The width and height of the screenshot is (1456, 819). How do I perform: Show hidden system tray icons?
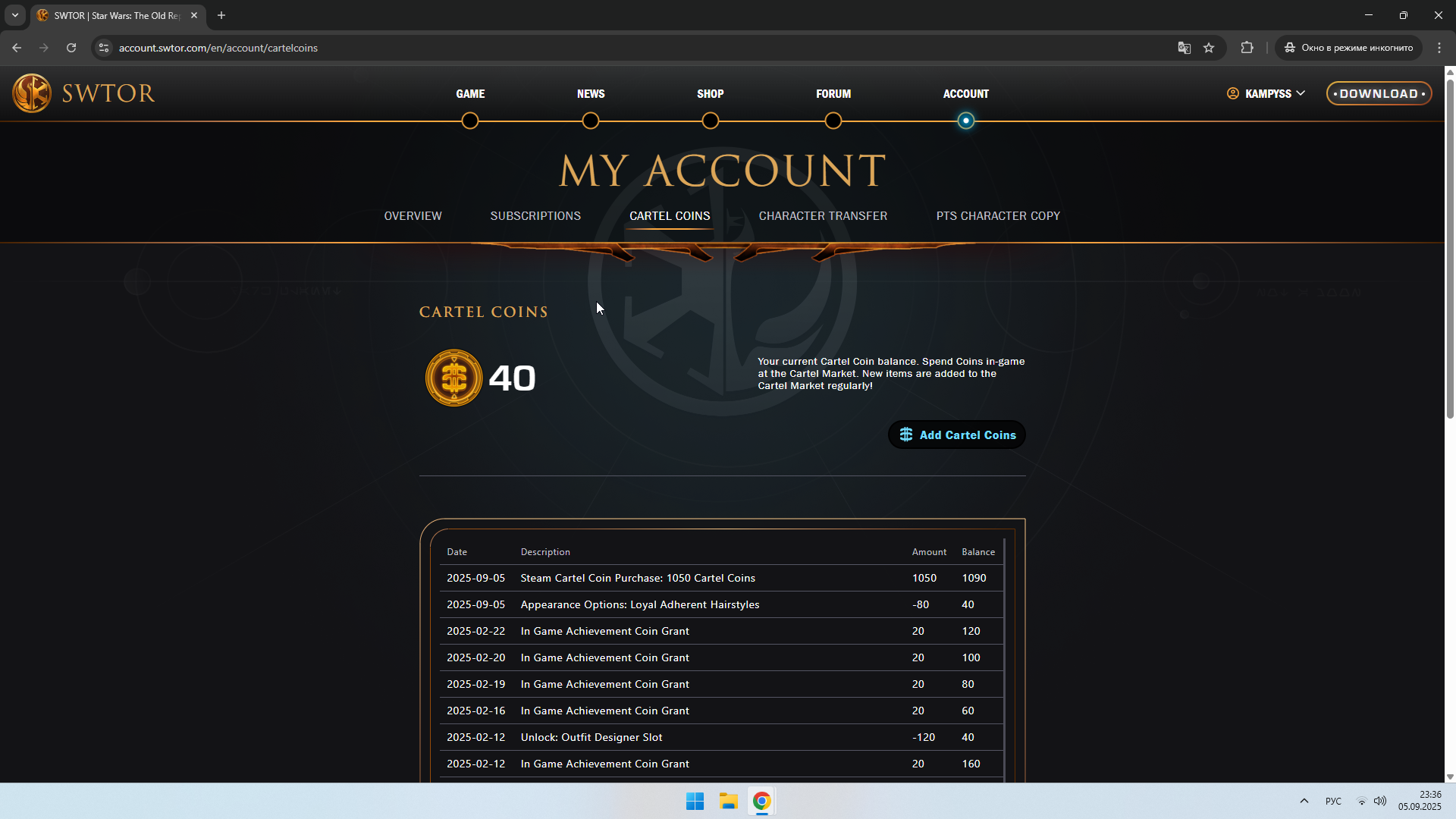pos(1304,801)
